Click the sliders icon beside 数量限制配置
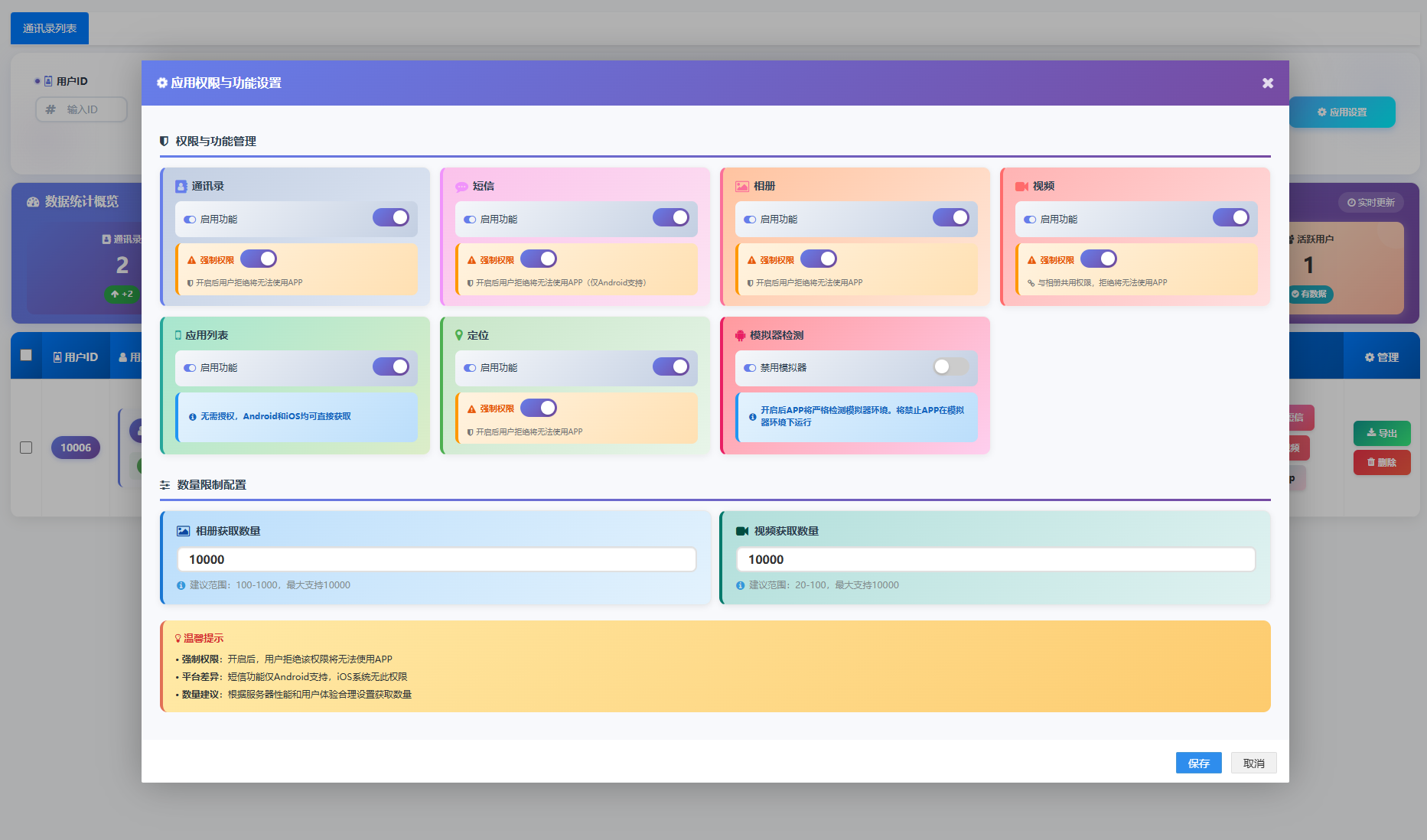This screenshot has width=1427, height=840. click(x=165, y=485)
